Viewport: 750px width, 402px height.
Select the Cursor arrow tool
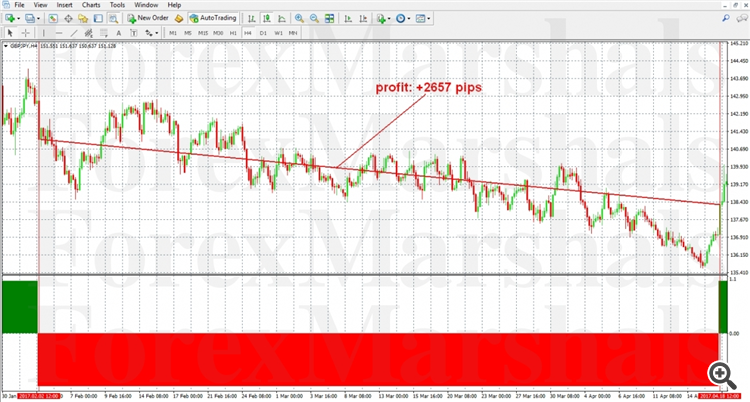pos(10,33)
